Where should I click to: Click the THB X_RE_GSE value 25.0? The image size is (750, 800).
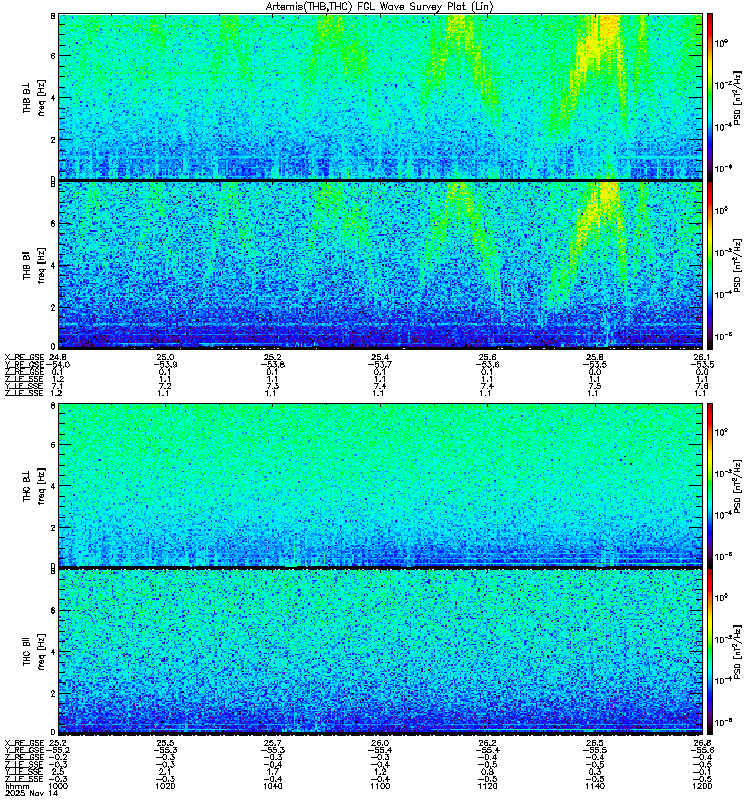[x=165, y=357]
